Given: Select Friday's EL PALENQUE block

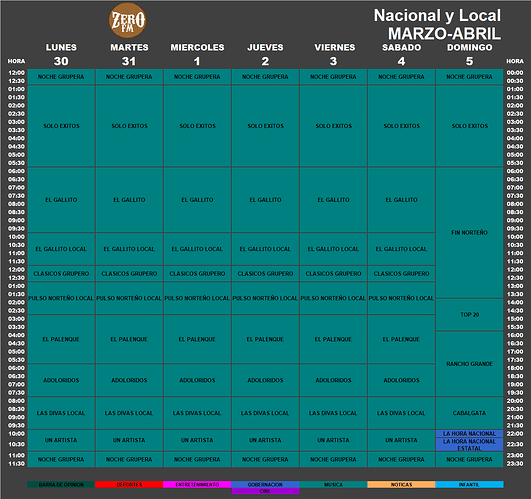Looking at the screenshot, I should coord(333,339).
